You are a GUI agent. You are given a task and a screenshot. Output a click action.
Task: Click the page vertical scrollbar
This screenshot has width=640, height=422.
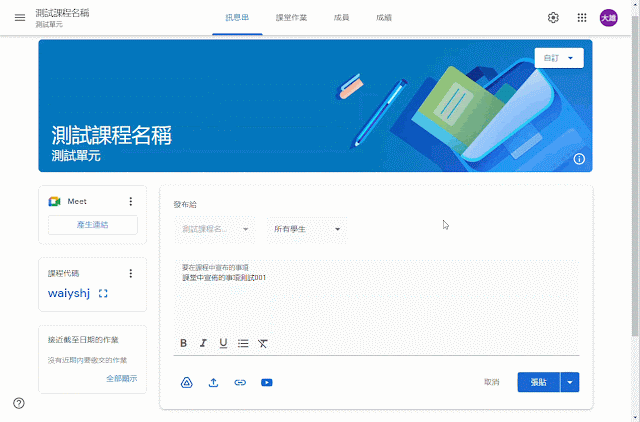636,175
